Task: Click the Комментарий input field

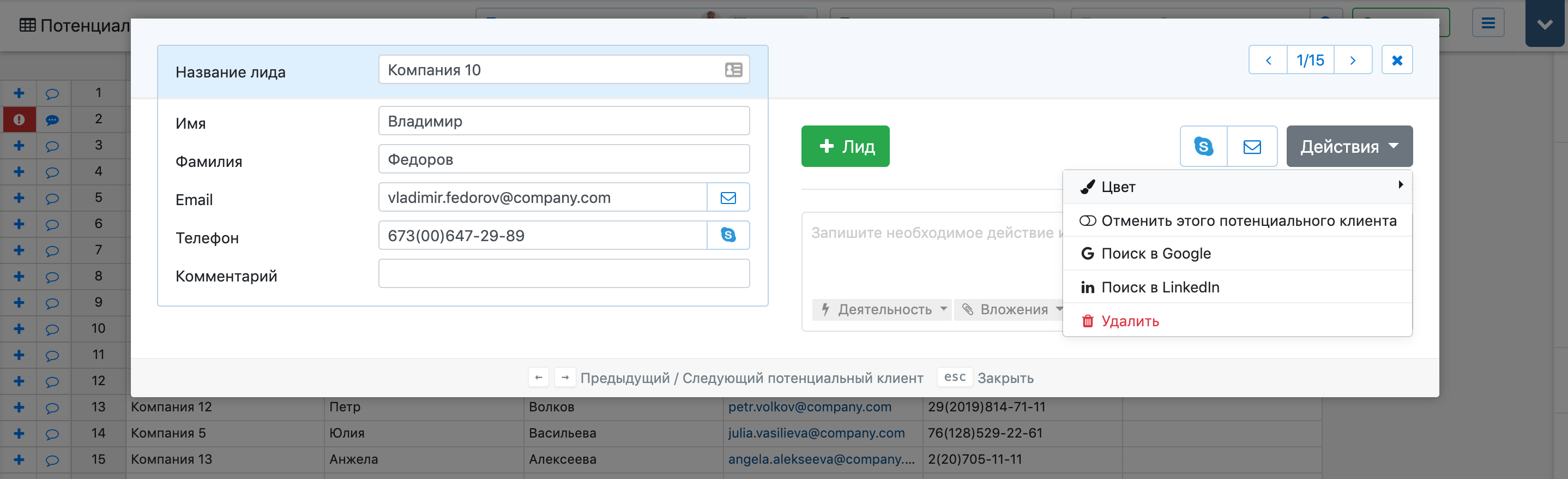Action: (564, 274)
